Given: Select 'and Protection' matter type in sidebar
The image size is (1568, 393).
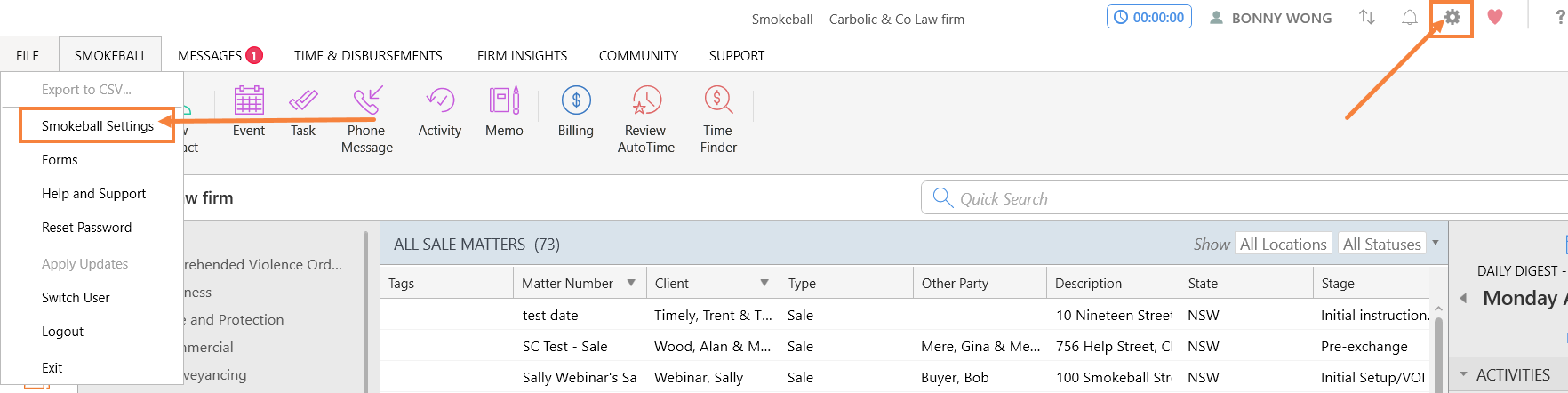Looking at the screenshot, I should click(x=236, y=320).
